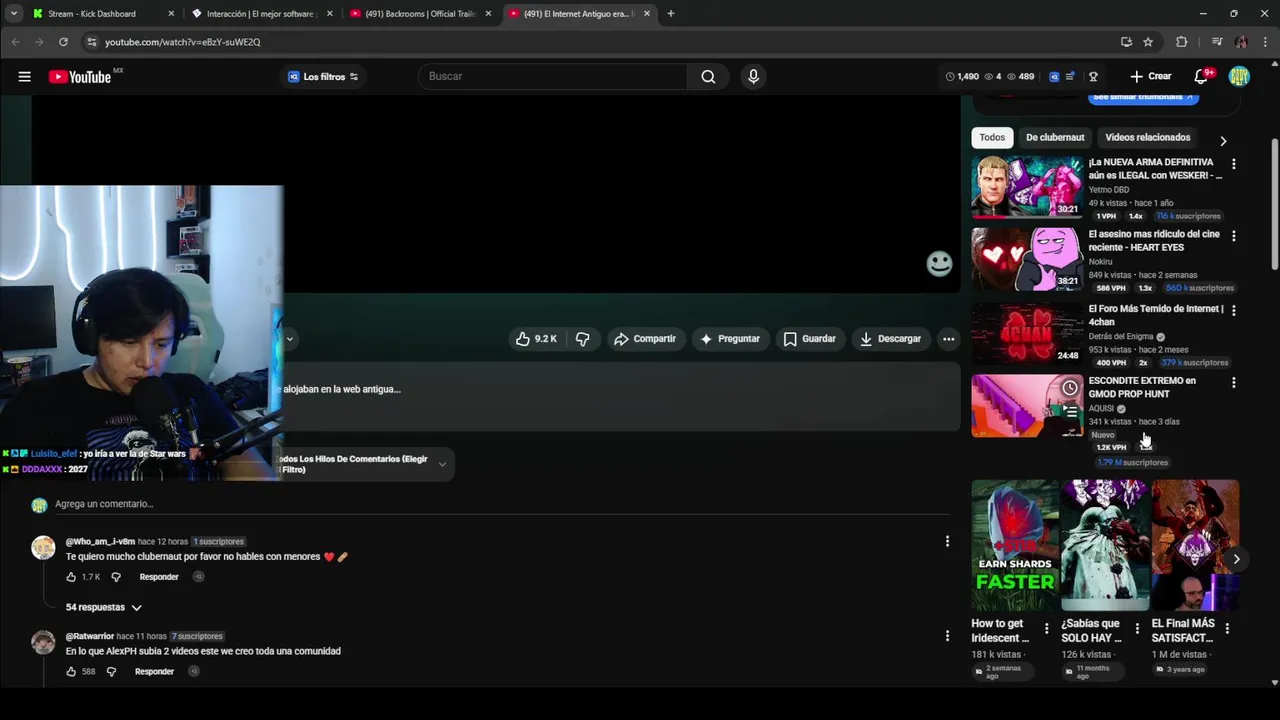Go to YouTube home via logo

80,77
